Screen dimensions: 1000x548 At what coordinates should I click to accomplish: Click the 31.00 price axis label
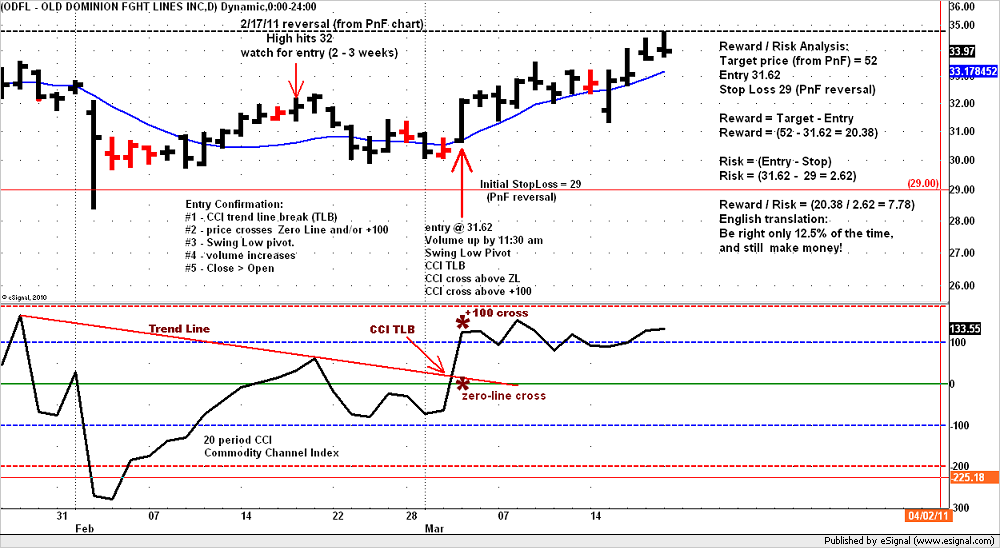962,131
